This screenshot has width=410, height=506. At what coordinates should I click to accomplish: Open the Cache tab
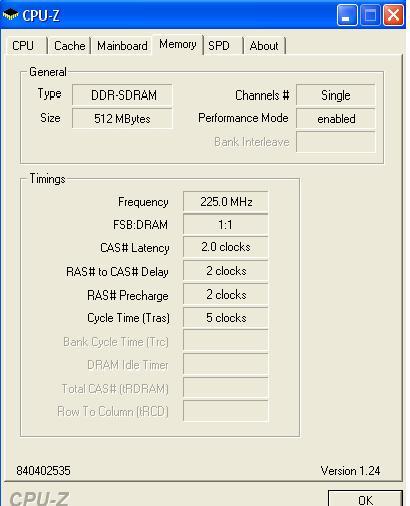pos(69,46)
